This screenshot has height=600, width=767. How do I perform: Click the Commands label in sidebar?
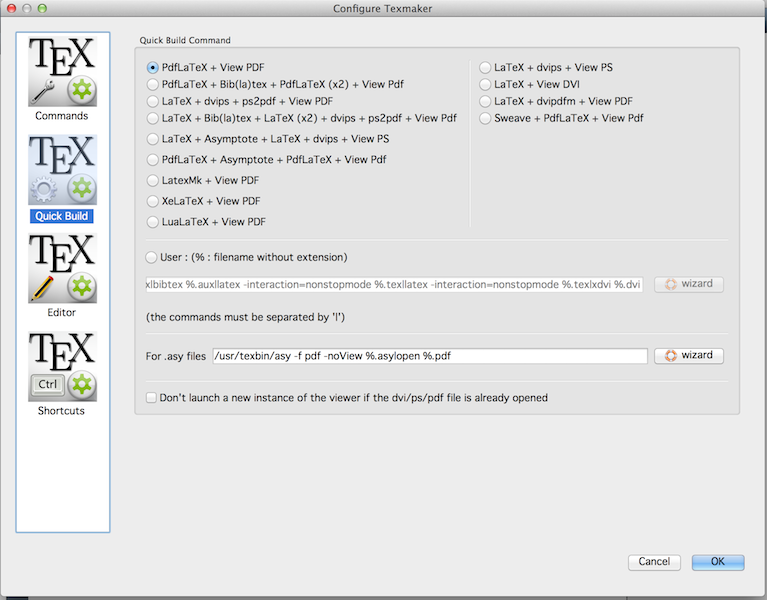tap(62, 116)
